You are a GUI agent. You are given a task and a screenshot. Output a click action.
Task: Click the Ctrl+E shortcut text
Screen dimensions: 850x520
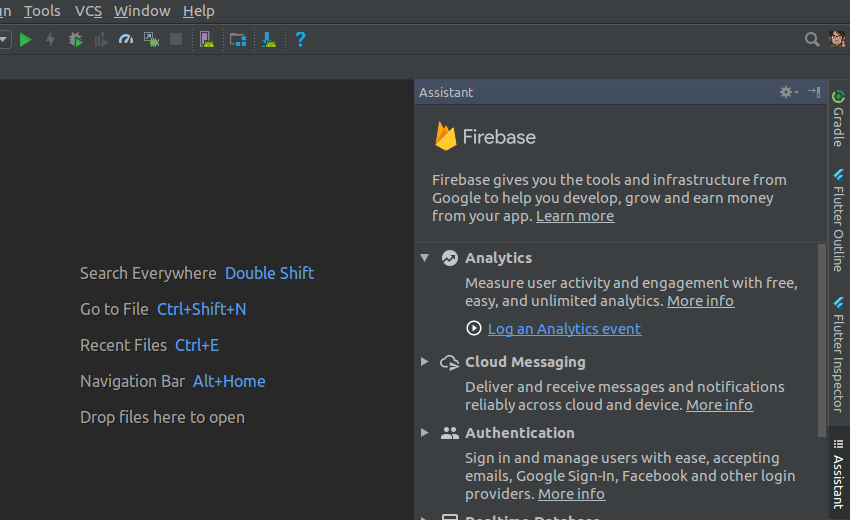click(x=197, y=345)
